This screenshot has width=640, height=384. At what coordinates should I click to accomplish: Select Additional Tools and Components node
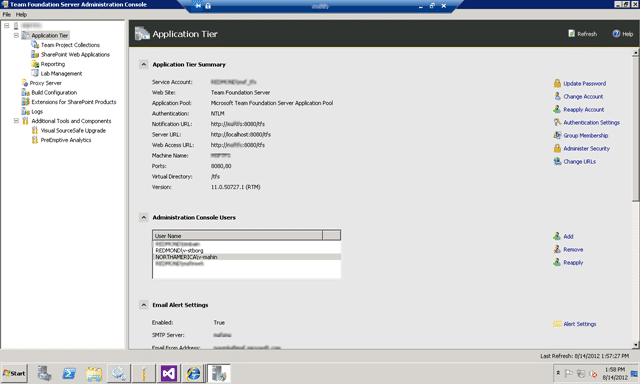(x=71, y=121)
